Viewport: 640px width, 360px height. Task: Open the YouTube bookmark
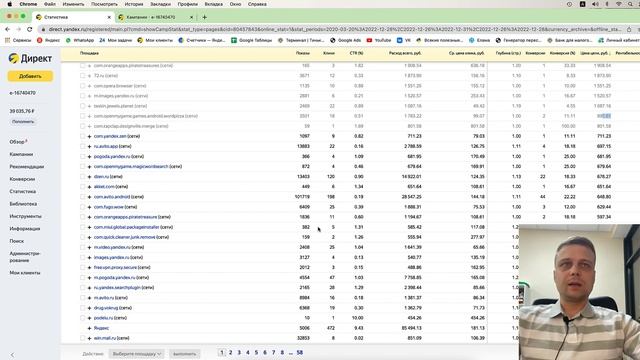click(x=379, y=40)
